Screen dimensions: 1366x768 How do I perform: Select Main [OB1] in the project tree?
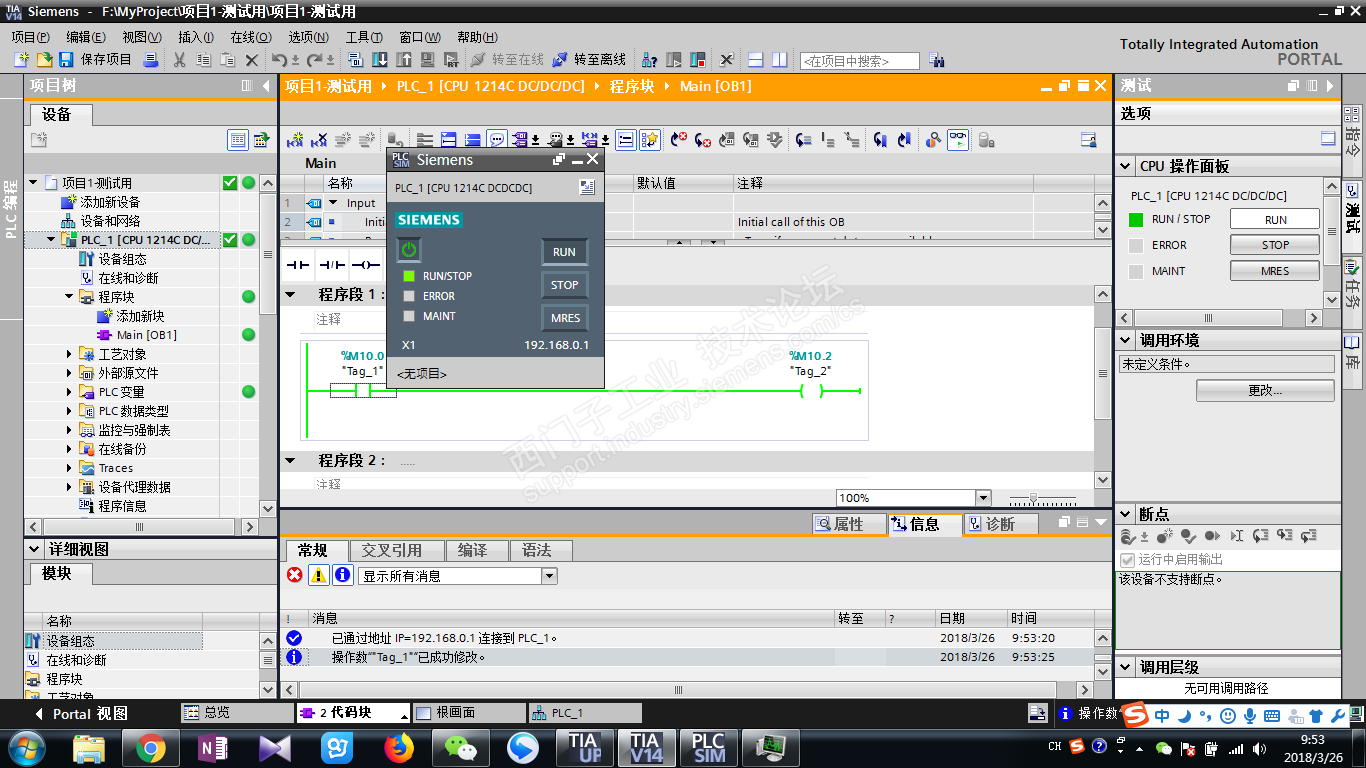pyautogui.click(x=146, y=335)
